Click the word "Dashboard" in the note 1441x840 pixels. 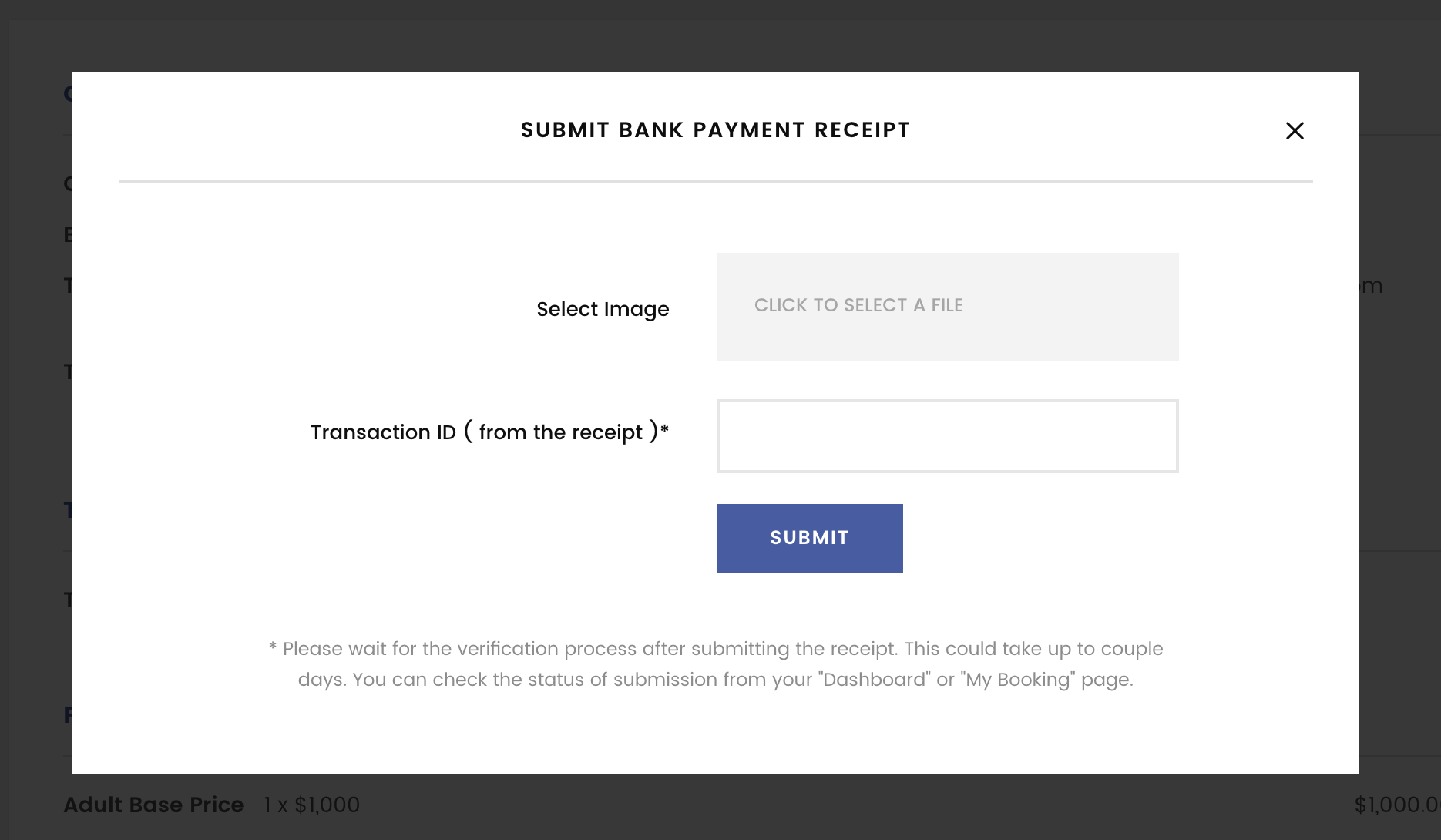[875, 680]
